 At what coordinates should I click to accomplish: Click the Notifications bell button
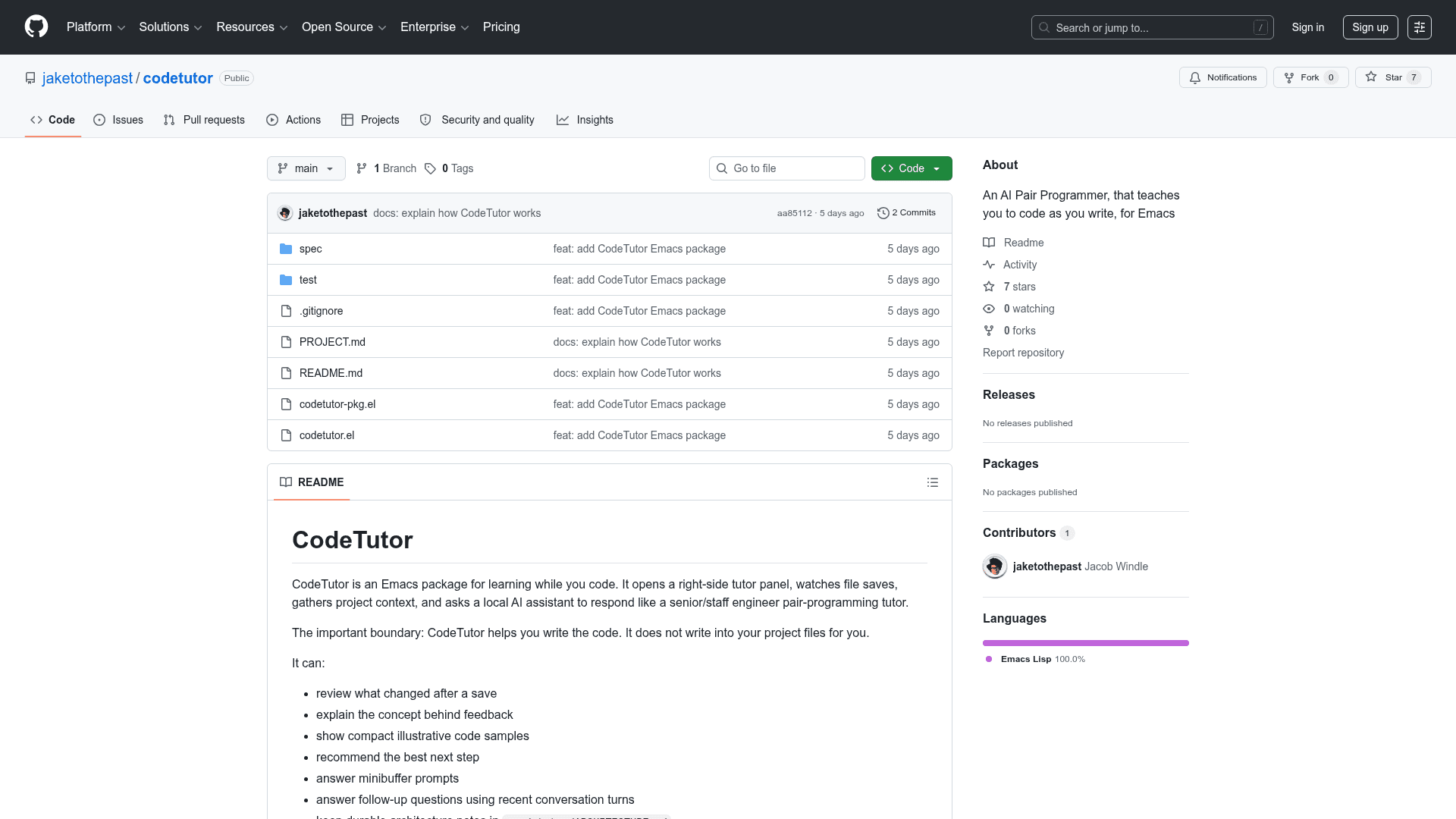tap(1222, 77)
